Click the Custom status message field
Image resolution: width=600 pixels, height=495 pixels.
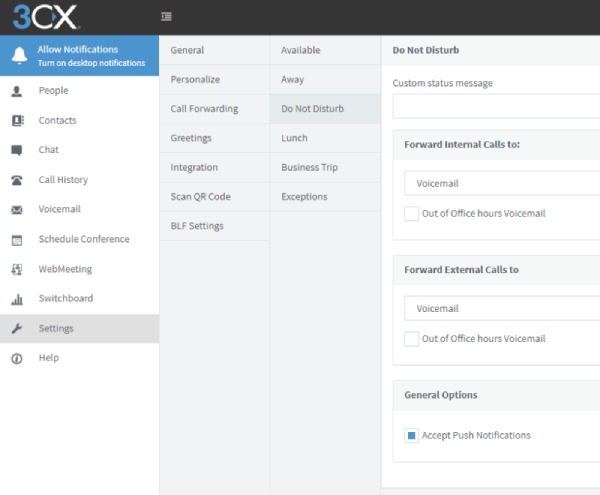(496, 106)
